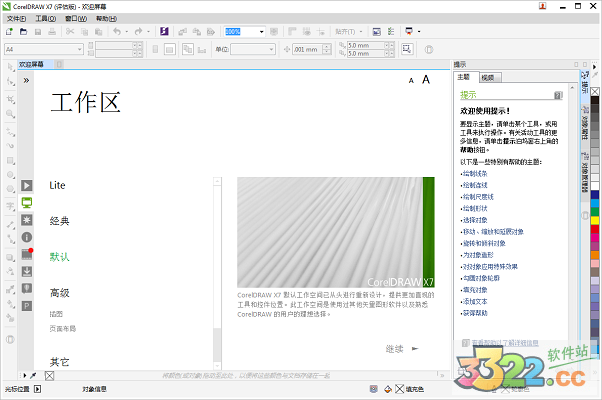The height and width of the screenshot is (400, 602).
Task: Select the Lite workspace option
Action: [x=58, y=185]
